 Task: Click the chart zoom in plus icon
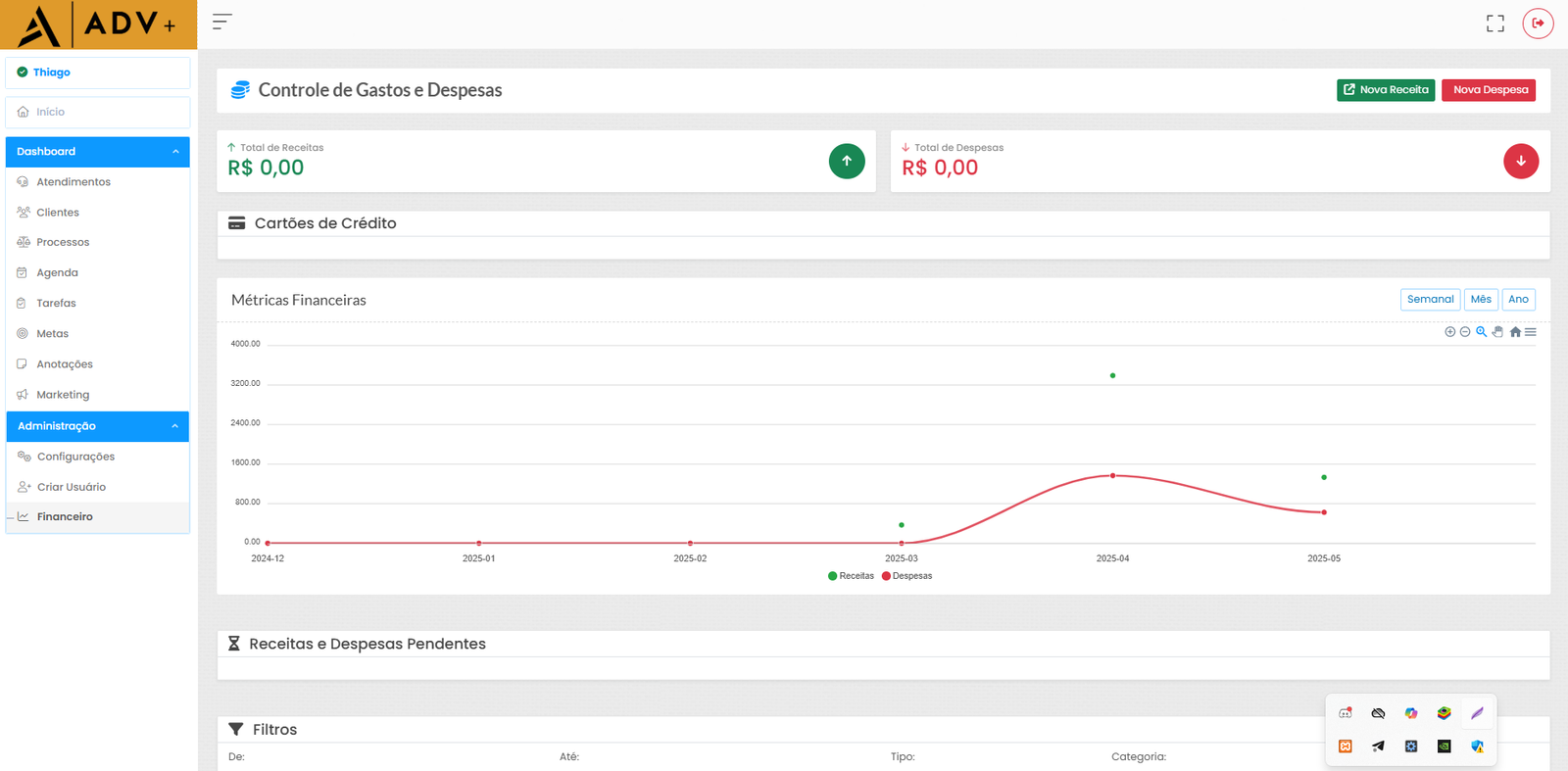coord(1449,332)
